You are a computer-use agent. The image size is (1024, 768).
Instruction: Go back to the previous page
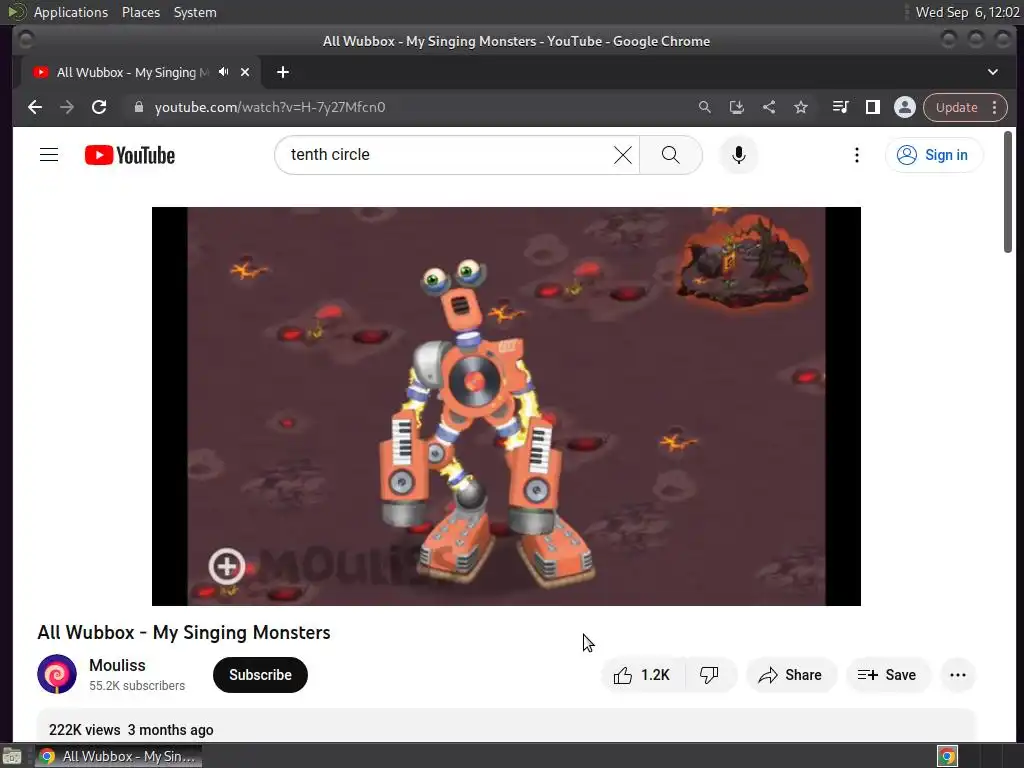coord(35,107)
